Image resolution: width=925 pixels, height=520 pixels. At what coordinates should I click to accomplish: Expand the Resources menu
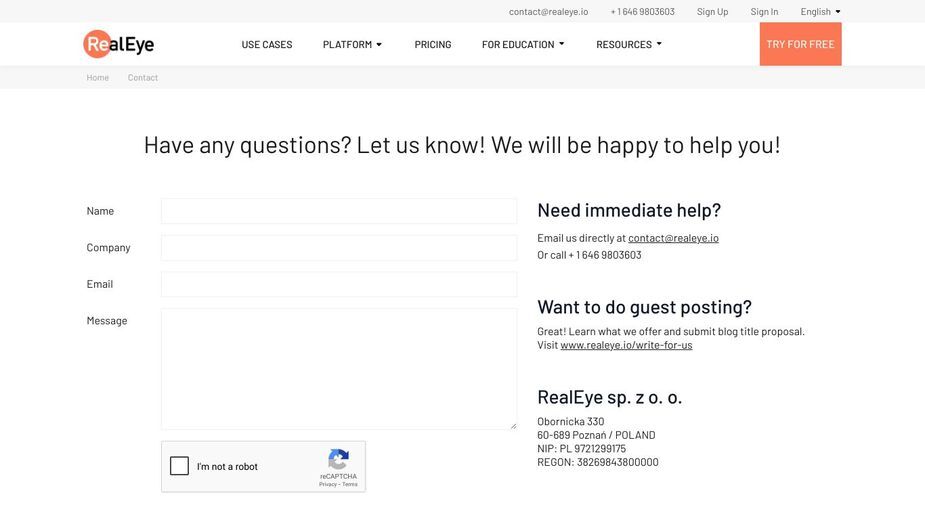[629, 44]
